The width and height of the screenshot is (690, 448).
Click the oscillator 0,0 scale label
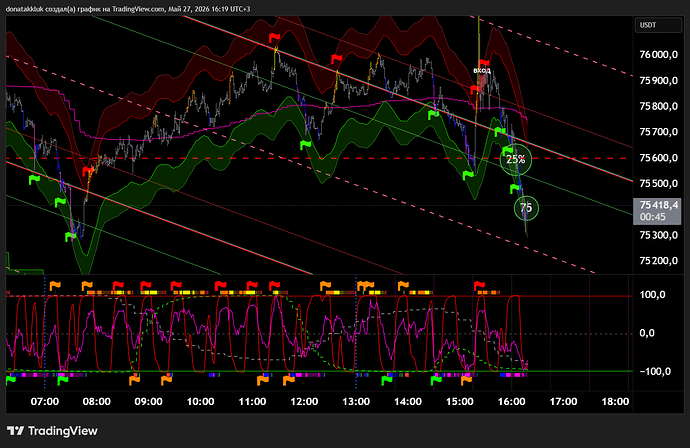tap(647, 333)
